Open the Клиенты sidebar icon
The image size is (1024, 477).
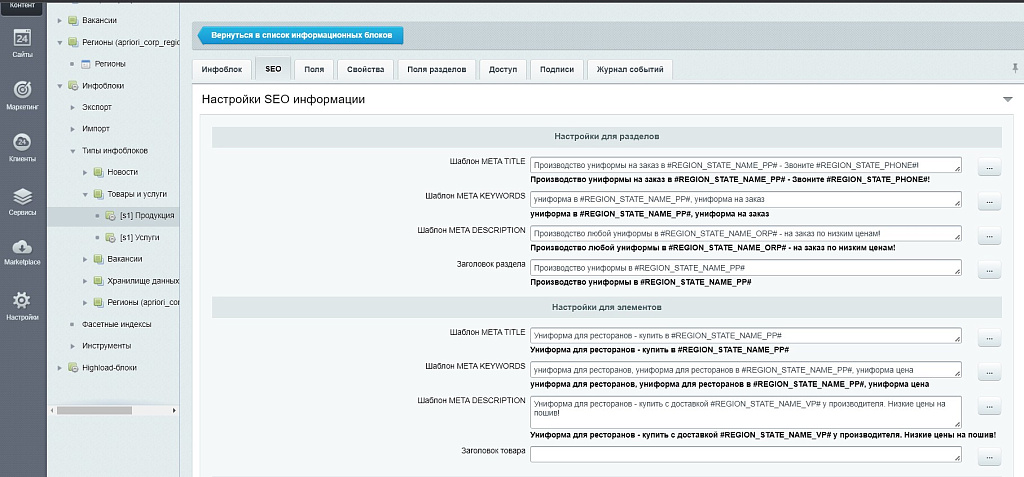[22, 147]
